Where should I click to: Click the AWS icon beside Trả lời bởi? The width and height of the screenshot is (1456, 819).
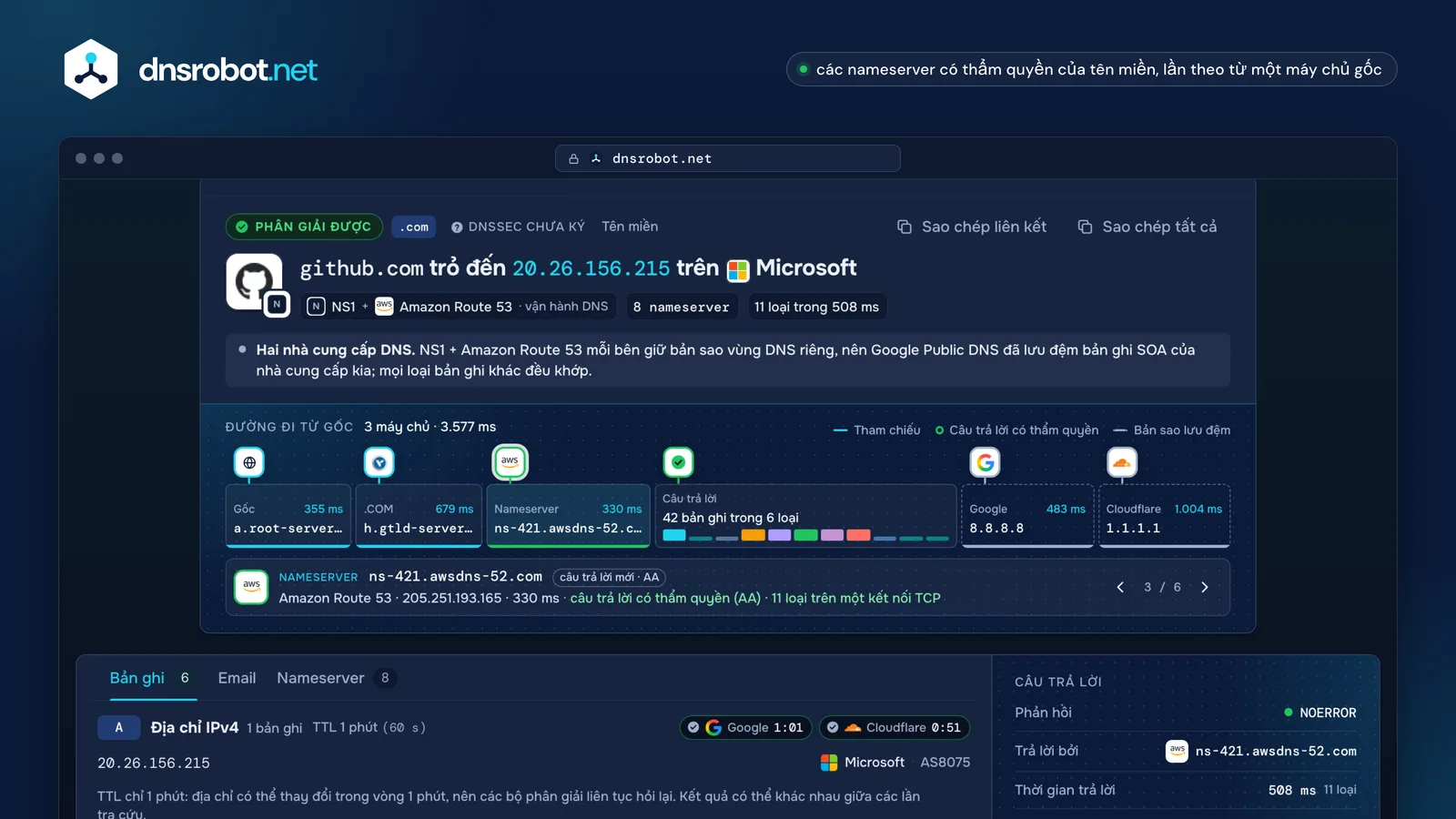[x=1177, y=751]
